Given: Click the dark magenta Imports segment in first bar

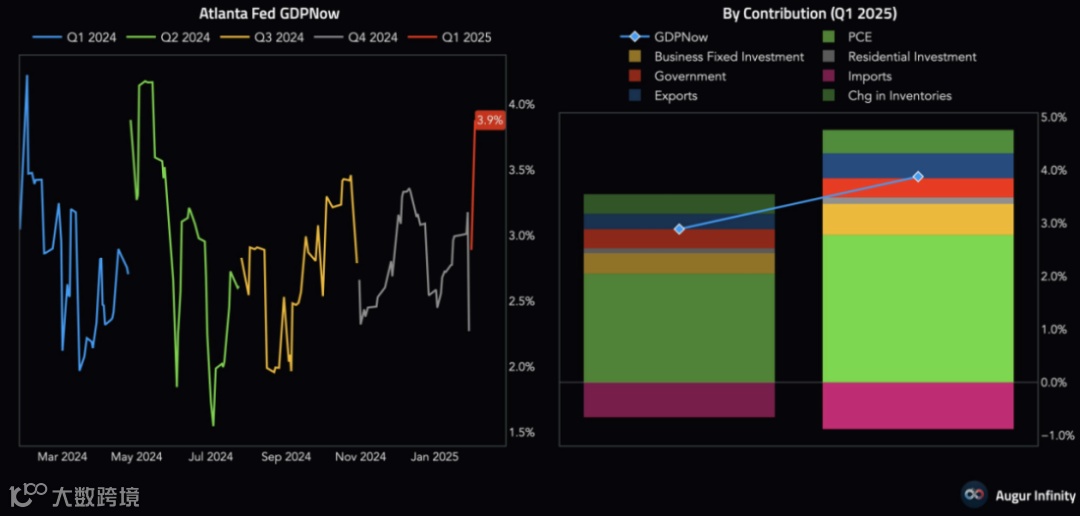Looking at the screenshot, I should coord(679,400).
